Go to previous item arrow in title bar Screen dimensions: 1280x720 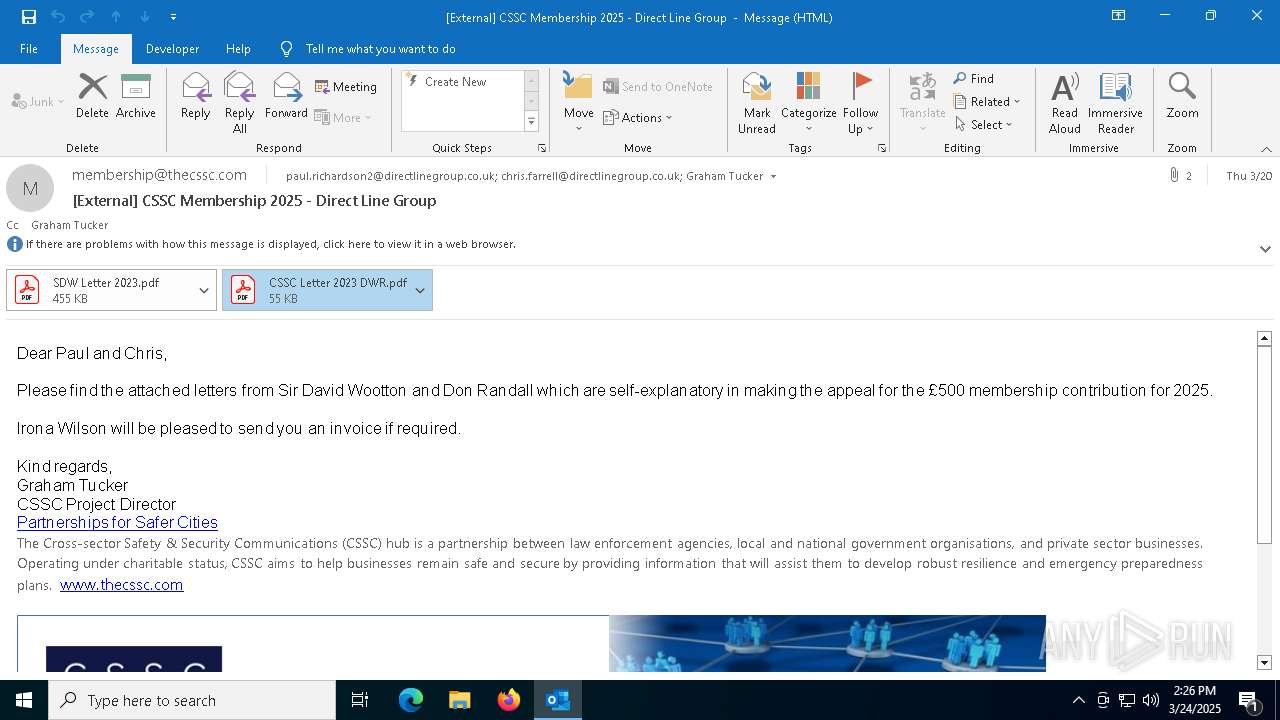[116, 17]
